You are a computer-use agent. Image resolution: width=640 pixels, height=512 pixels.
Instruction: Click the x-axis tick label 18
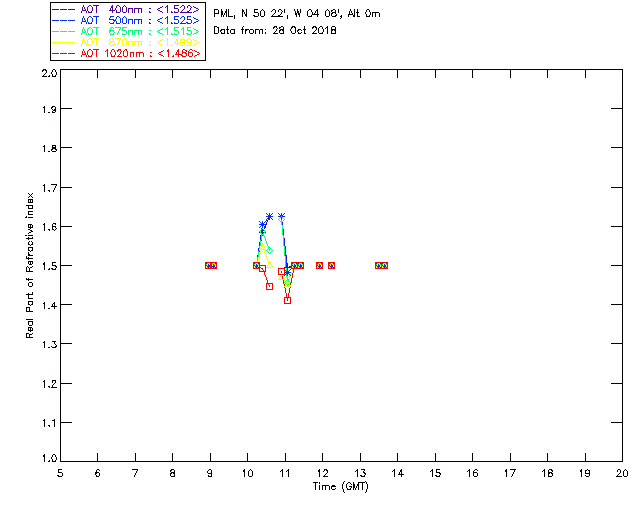[x=548, y=473]
